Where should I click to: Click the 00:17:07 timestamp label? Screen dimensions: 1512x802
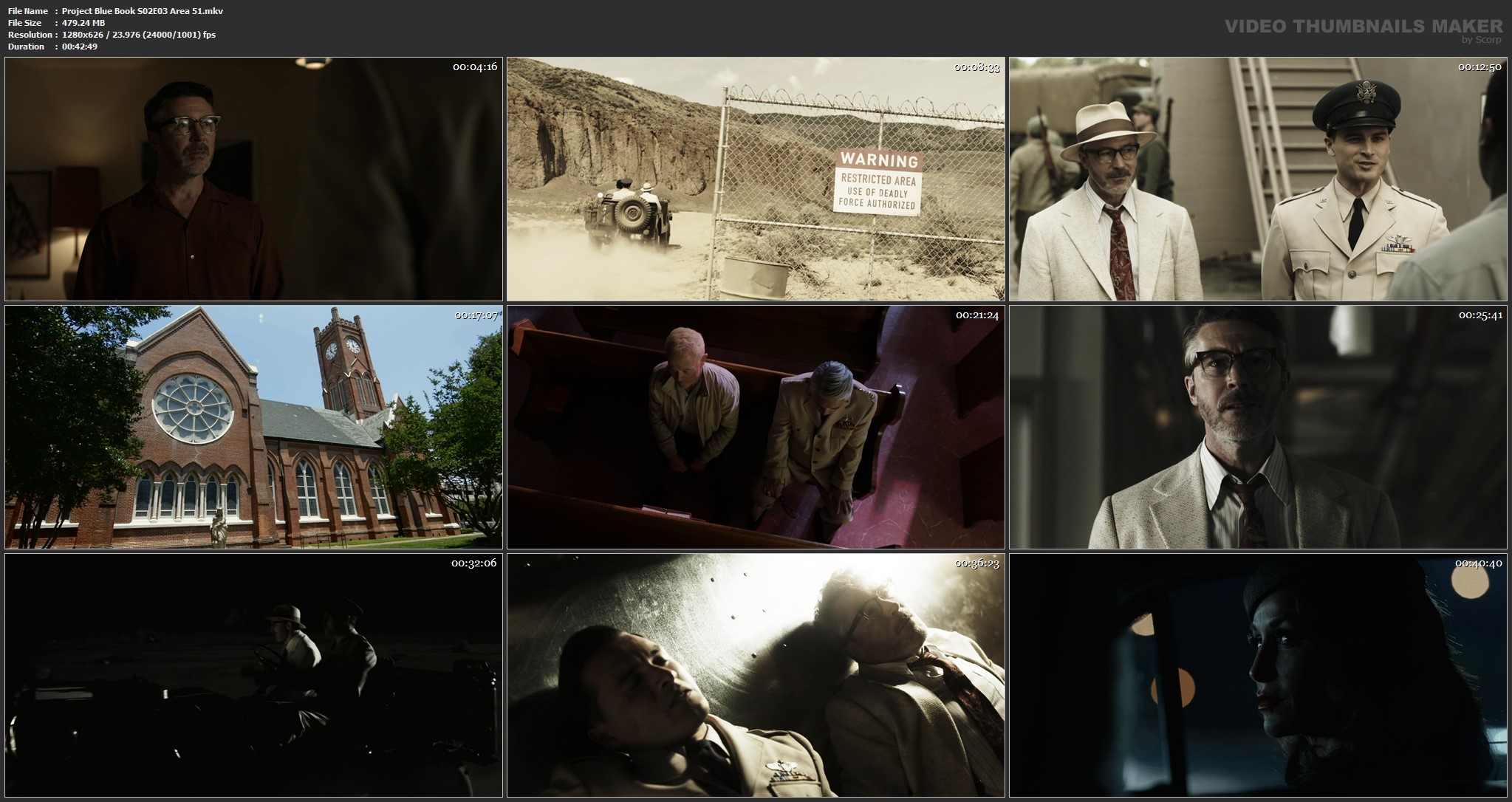click(x=475, y=315)
